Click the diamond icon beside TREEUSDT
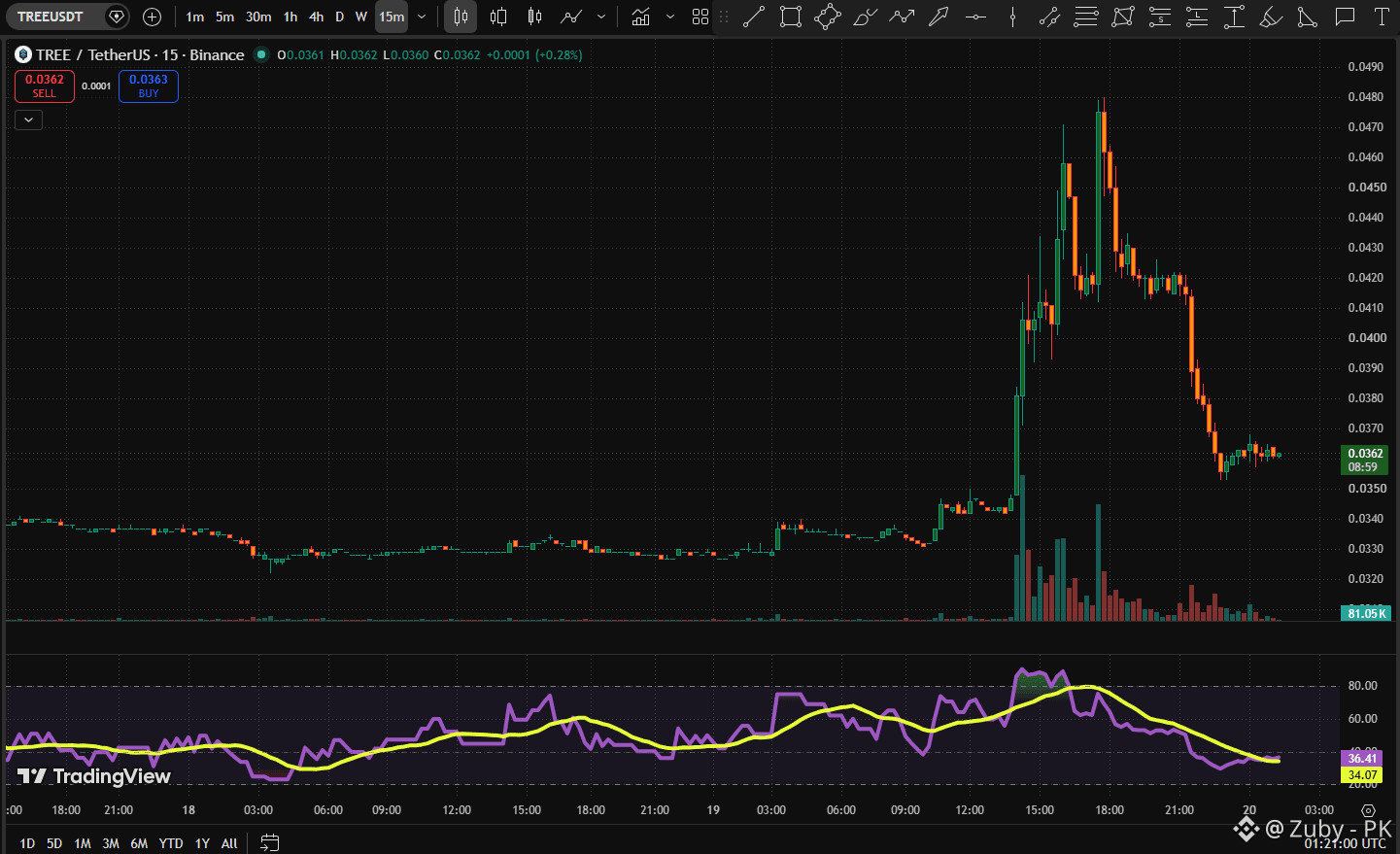1400x854 pixels. pyautogui.click(x=116, y=17)
